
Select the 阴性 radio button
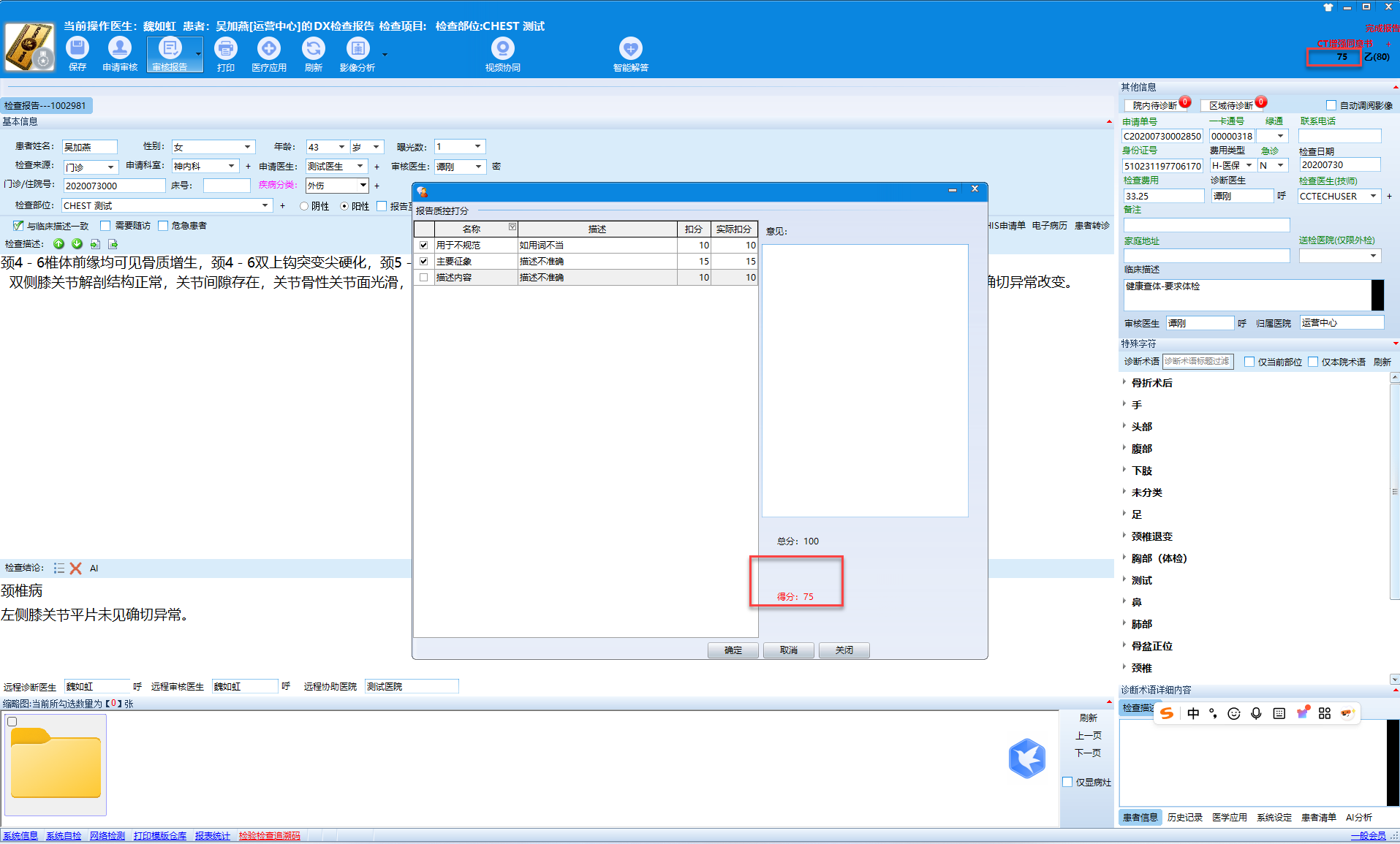tap(304, 206)
